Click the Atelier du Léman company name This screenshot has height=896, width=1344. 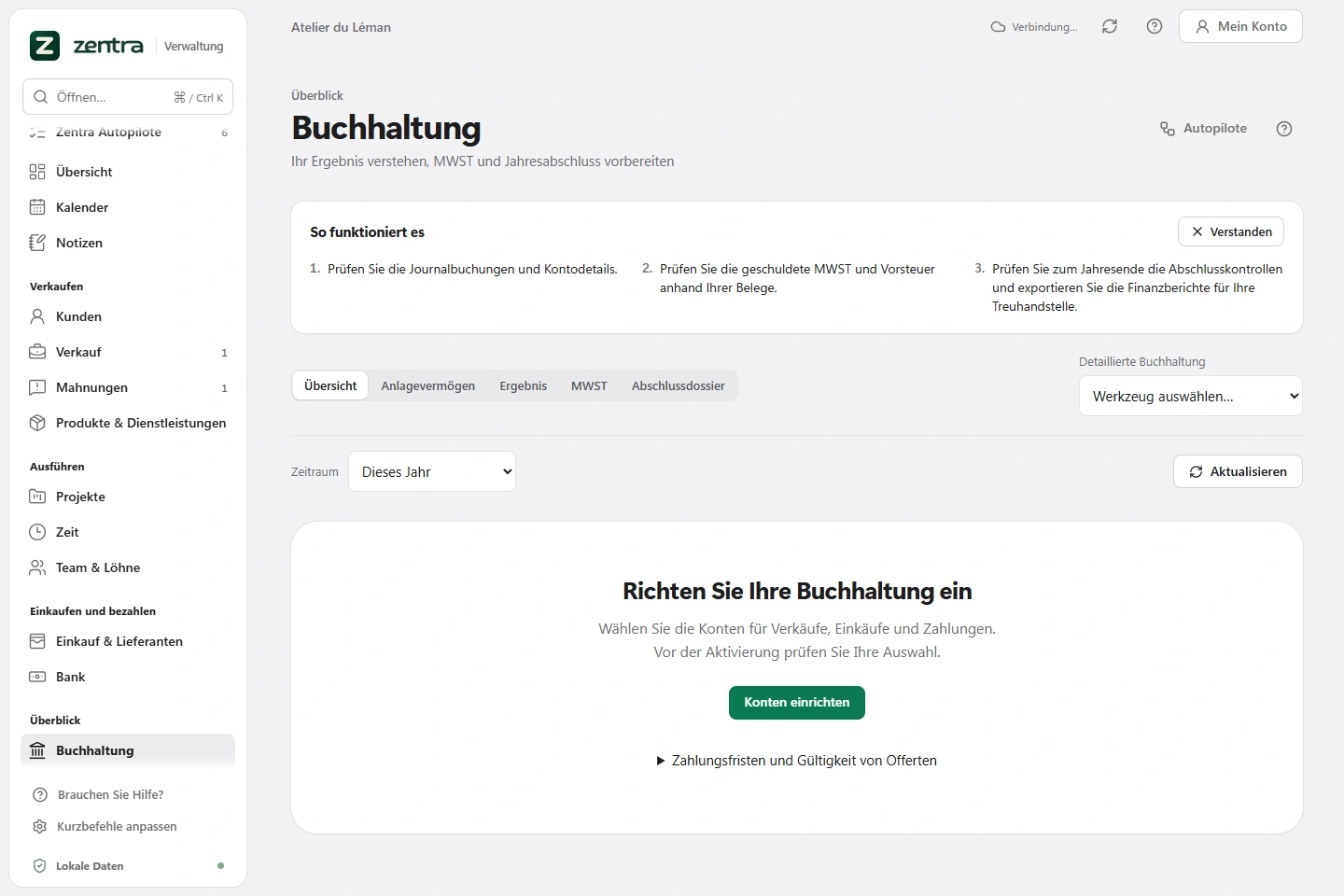point(341,27)
